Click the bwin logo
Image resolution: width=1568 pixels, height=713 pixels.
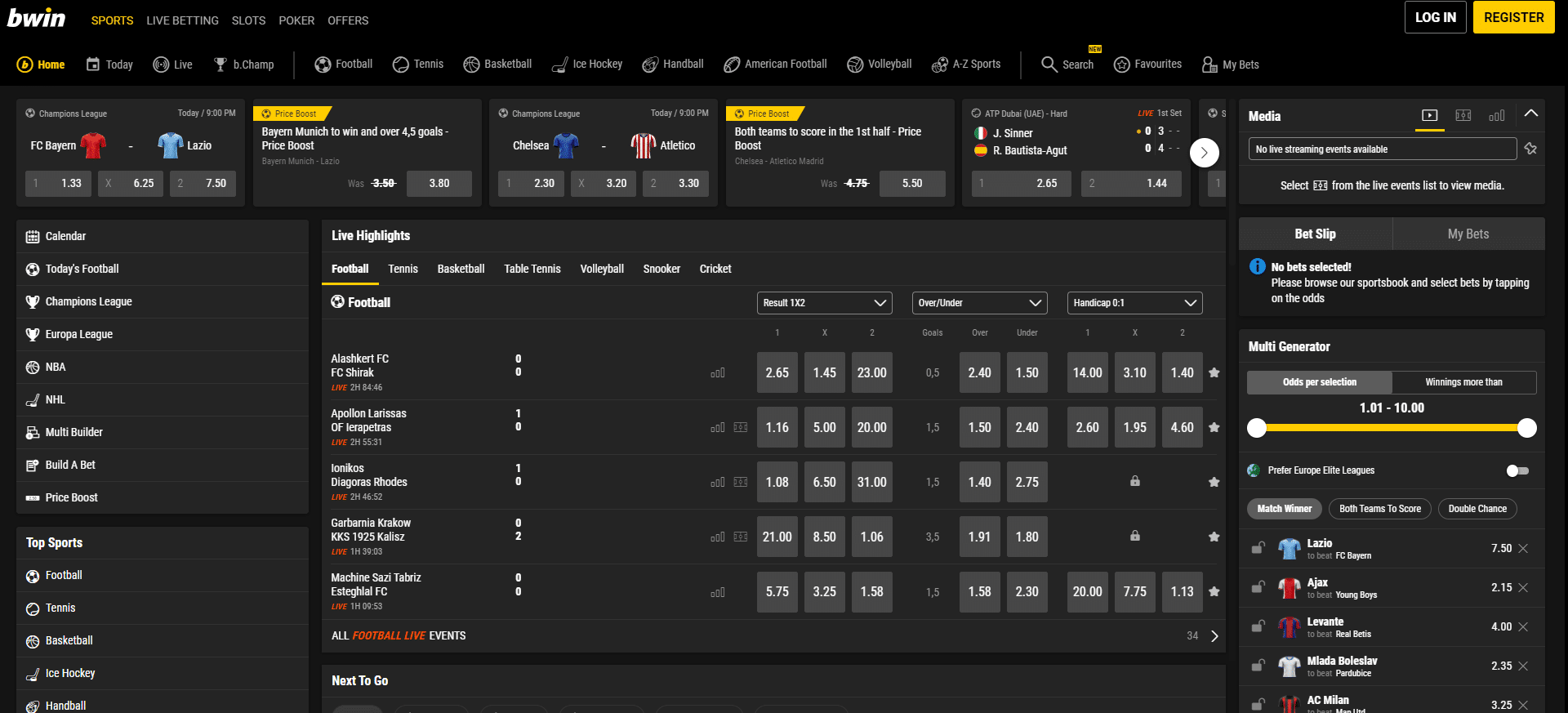pyautogui.click(x=37, y=18)
